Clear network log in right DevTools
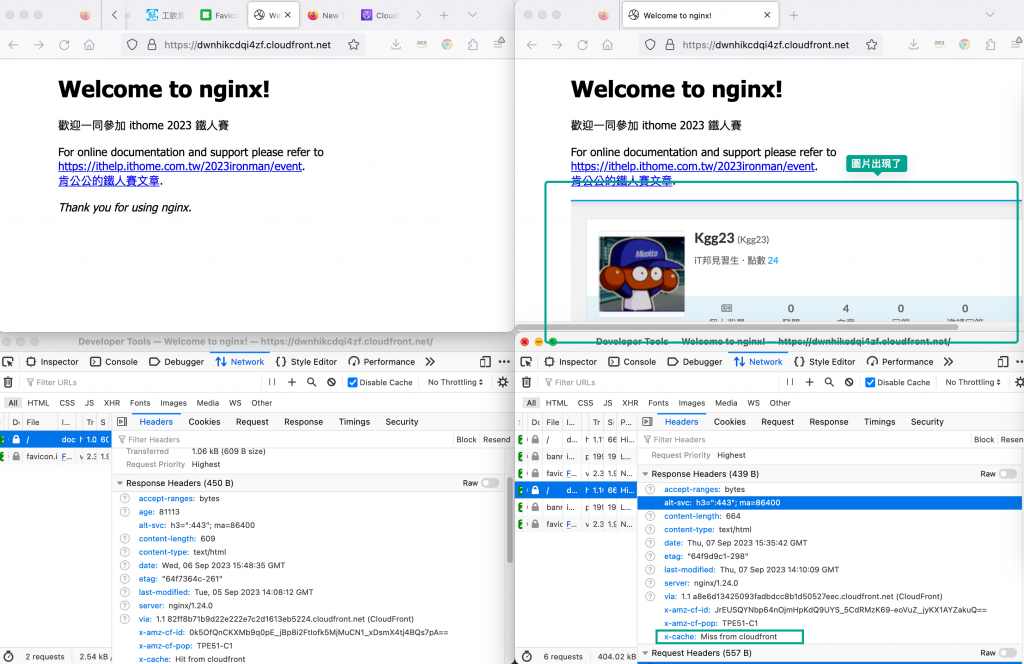The height and width of the screenshot is (664, 1024). [526, 383]
